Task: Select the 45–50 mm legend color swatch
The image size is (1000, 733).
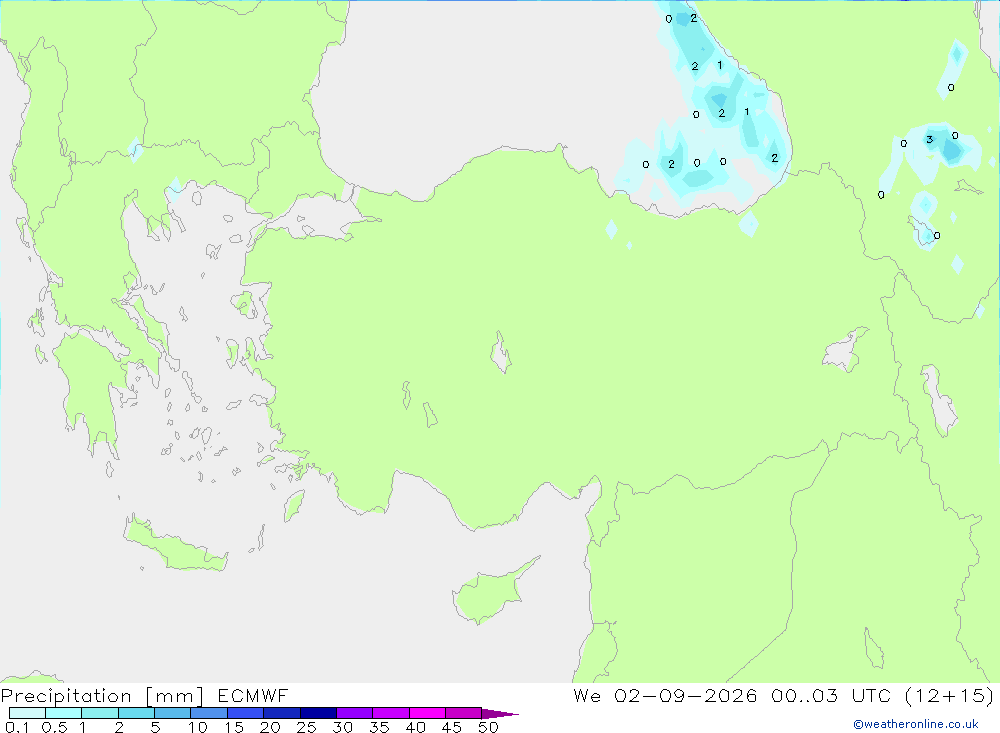Action: 463,713
